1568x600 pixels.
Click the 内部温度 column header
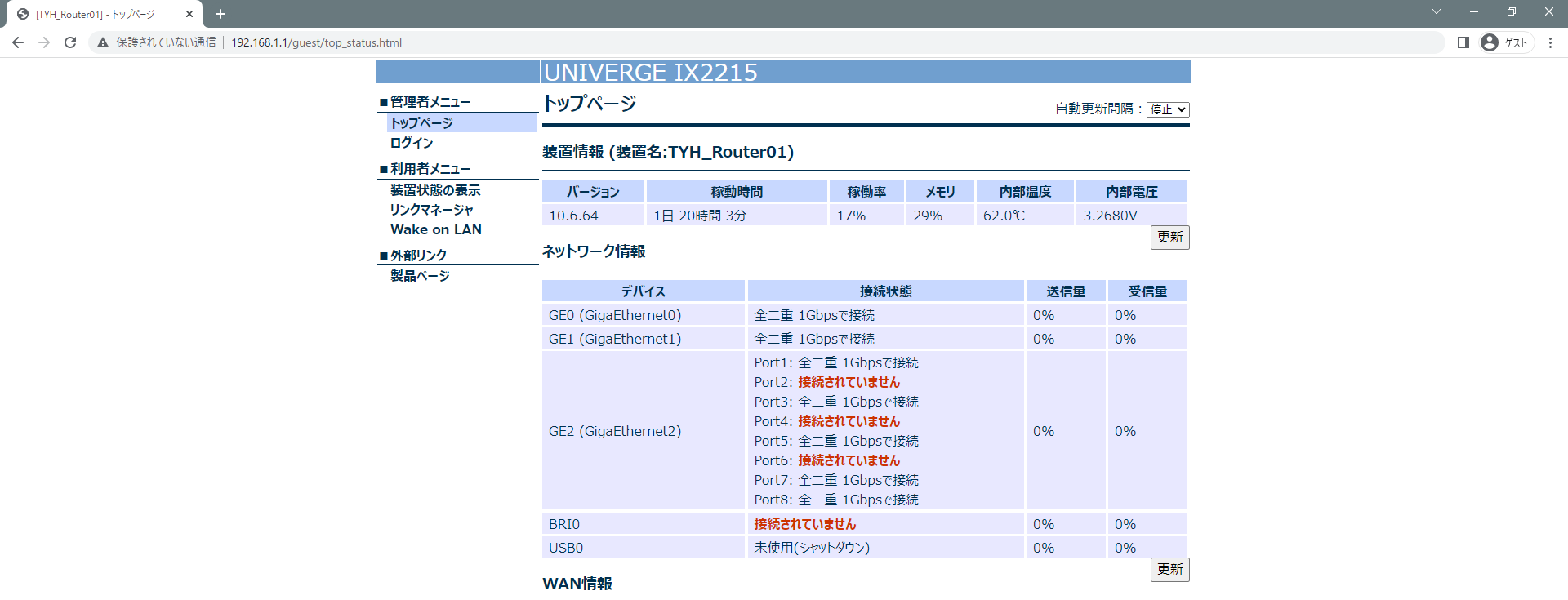click(x=1026, y=192)
